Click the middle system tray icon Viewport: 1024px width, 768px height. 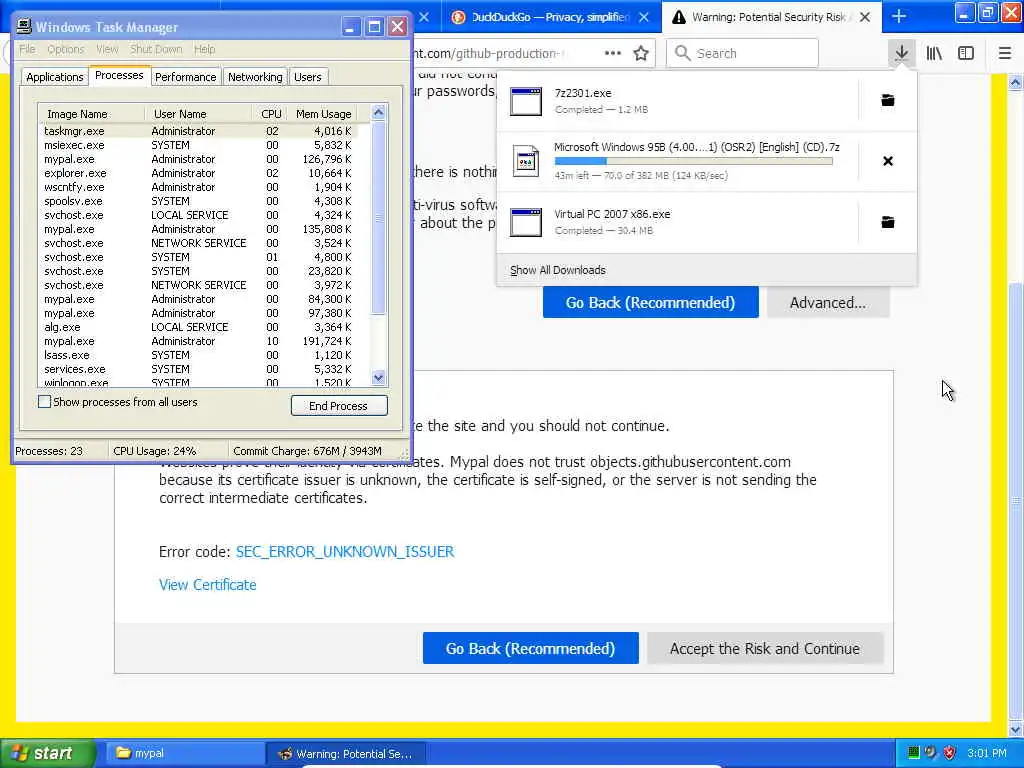tap(931, 753)
